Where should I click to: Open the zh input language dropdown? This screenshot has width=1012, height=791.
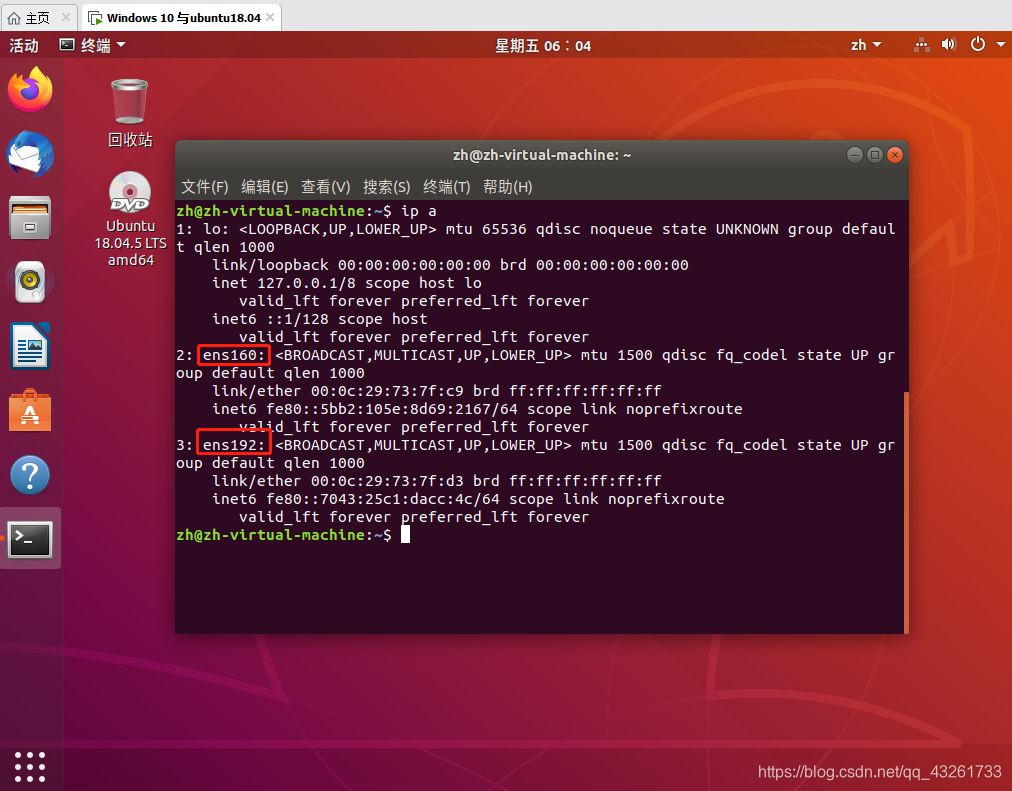[865, 45]
